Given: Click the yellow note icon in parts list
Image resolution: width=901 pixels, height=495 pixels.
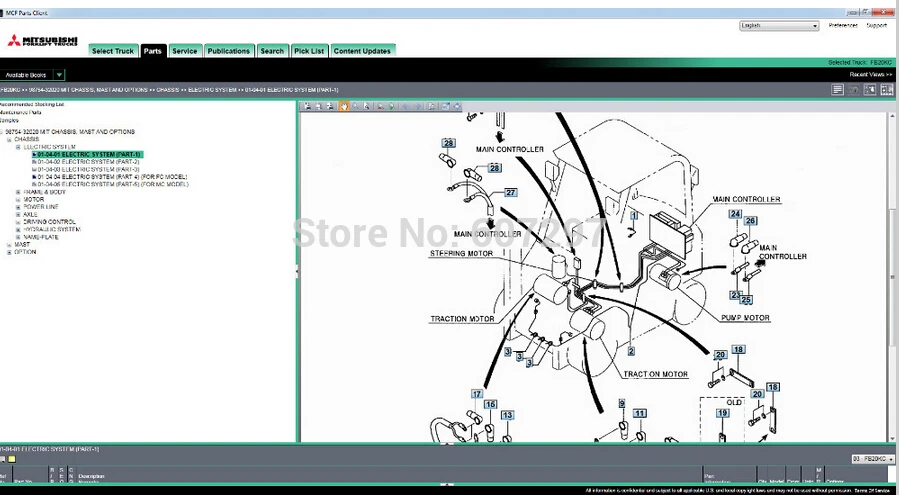Looking at the screenshot, I should tap(11, 459).
